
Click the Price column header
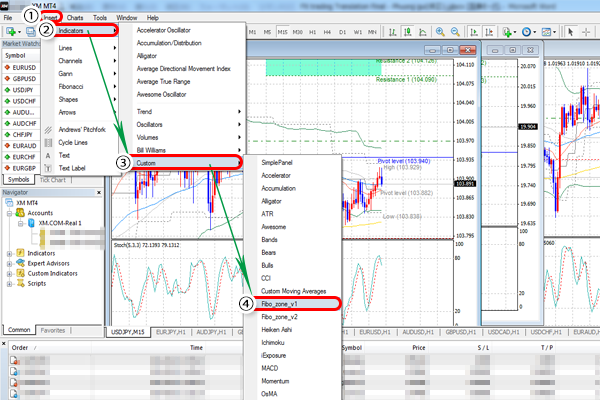pyautogui.click(x=419, y=348)
